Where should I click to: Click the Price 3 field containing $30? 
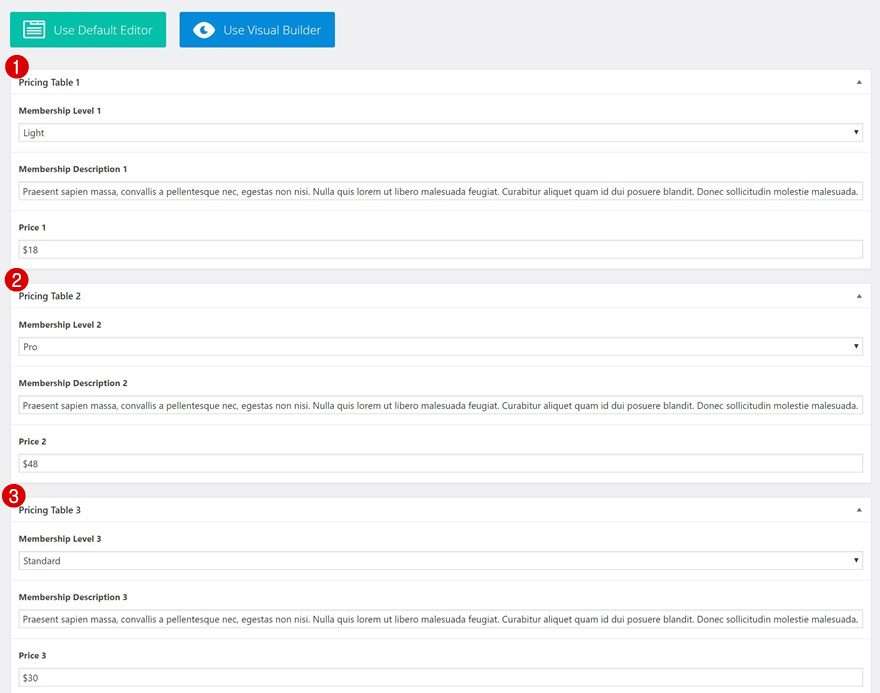(441, 677)
